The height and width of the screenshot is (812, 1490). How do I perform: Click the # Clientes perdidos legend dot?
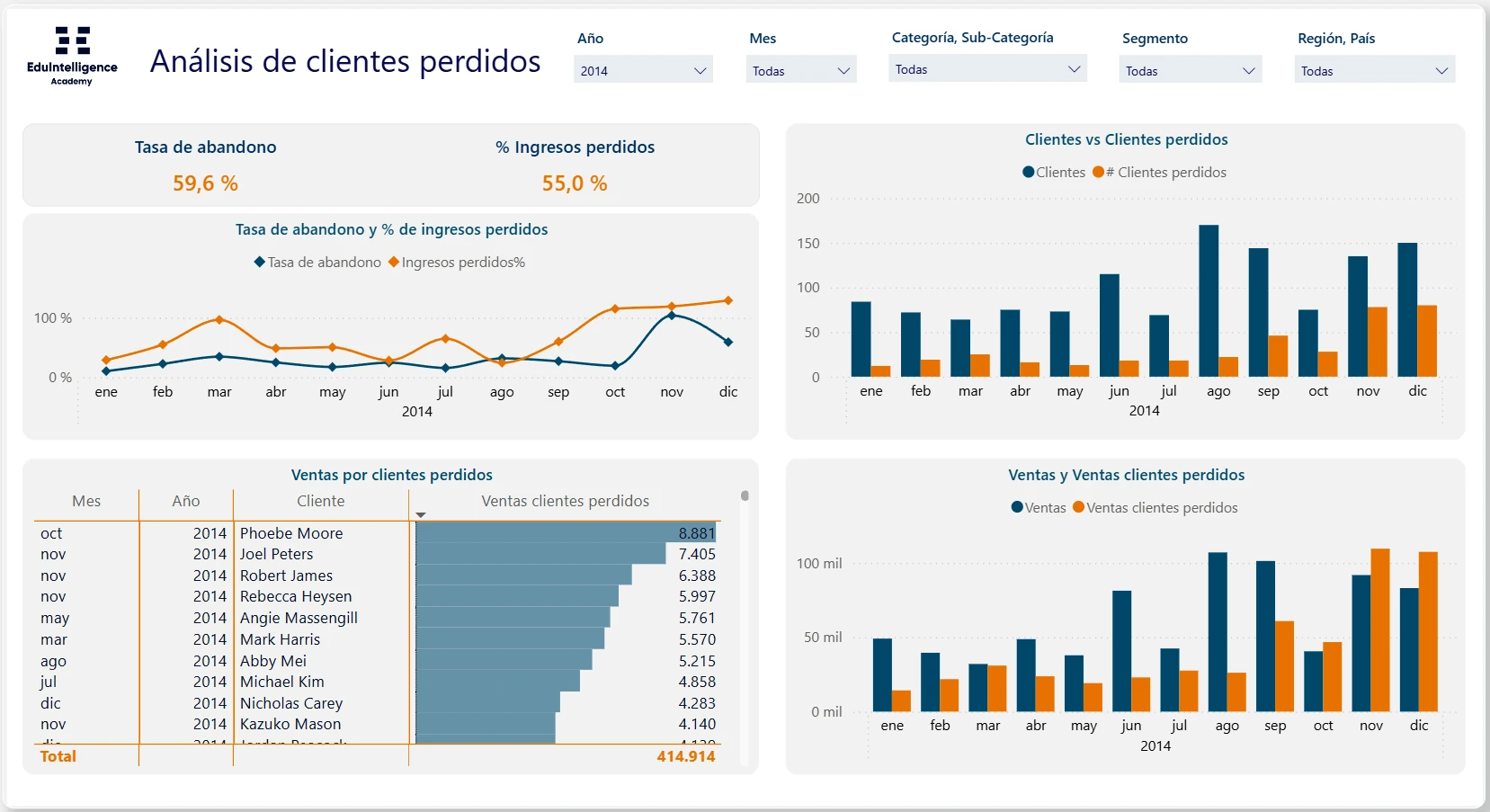pyautogui.click(x=1098, y=172)
